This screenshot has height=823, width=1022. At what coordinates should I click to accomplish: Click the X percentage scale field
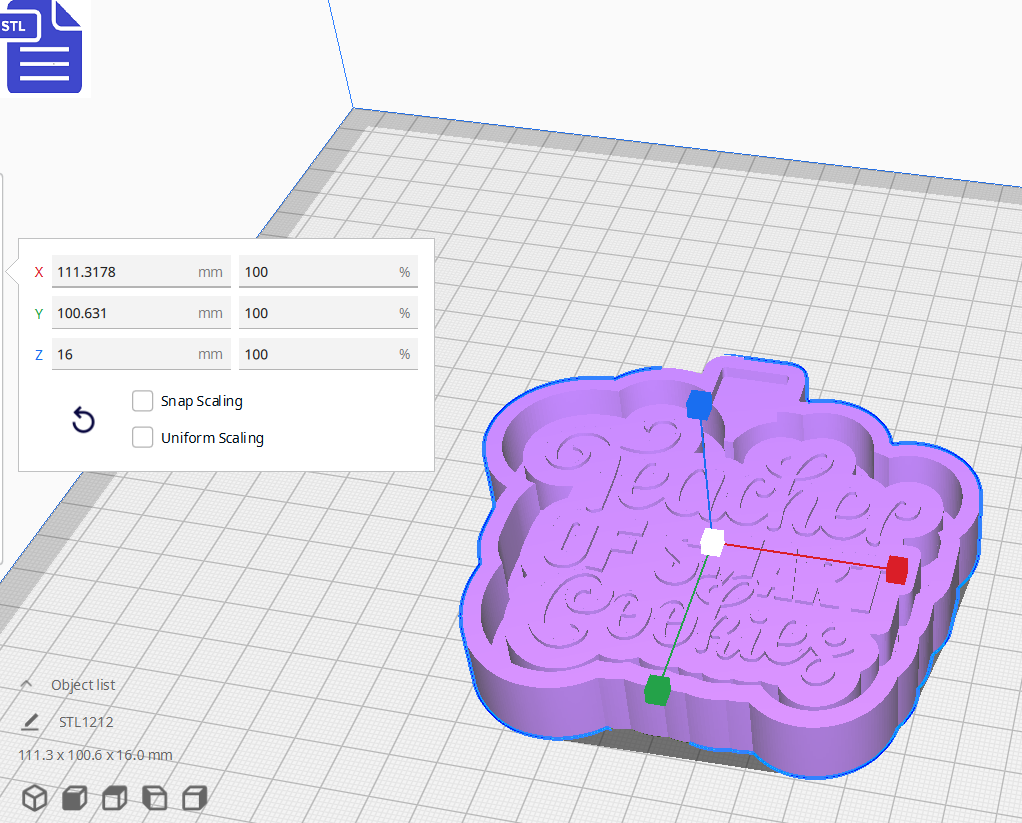click(328, 271)
